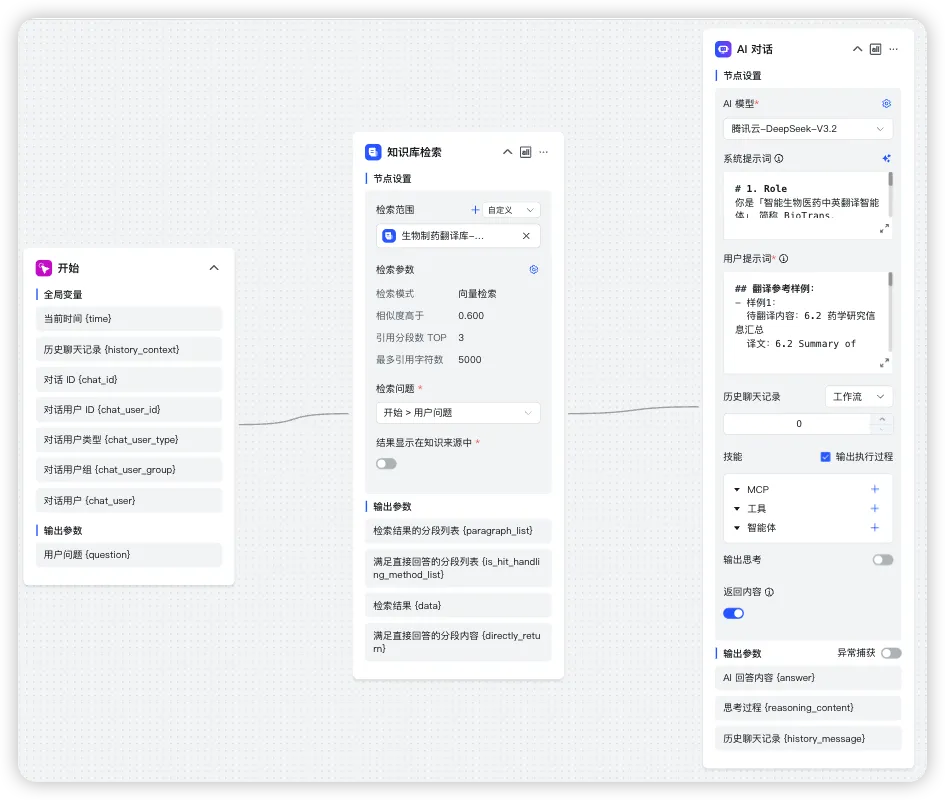Expand the MCP skills section
The width and height of the screenshot is (945, 800).
coord(736,490)
